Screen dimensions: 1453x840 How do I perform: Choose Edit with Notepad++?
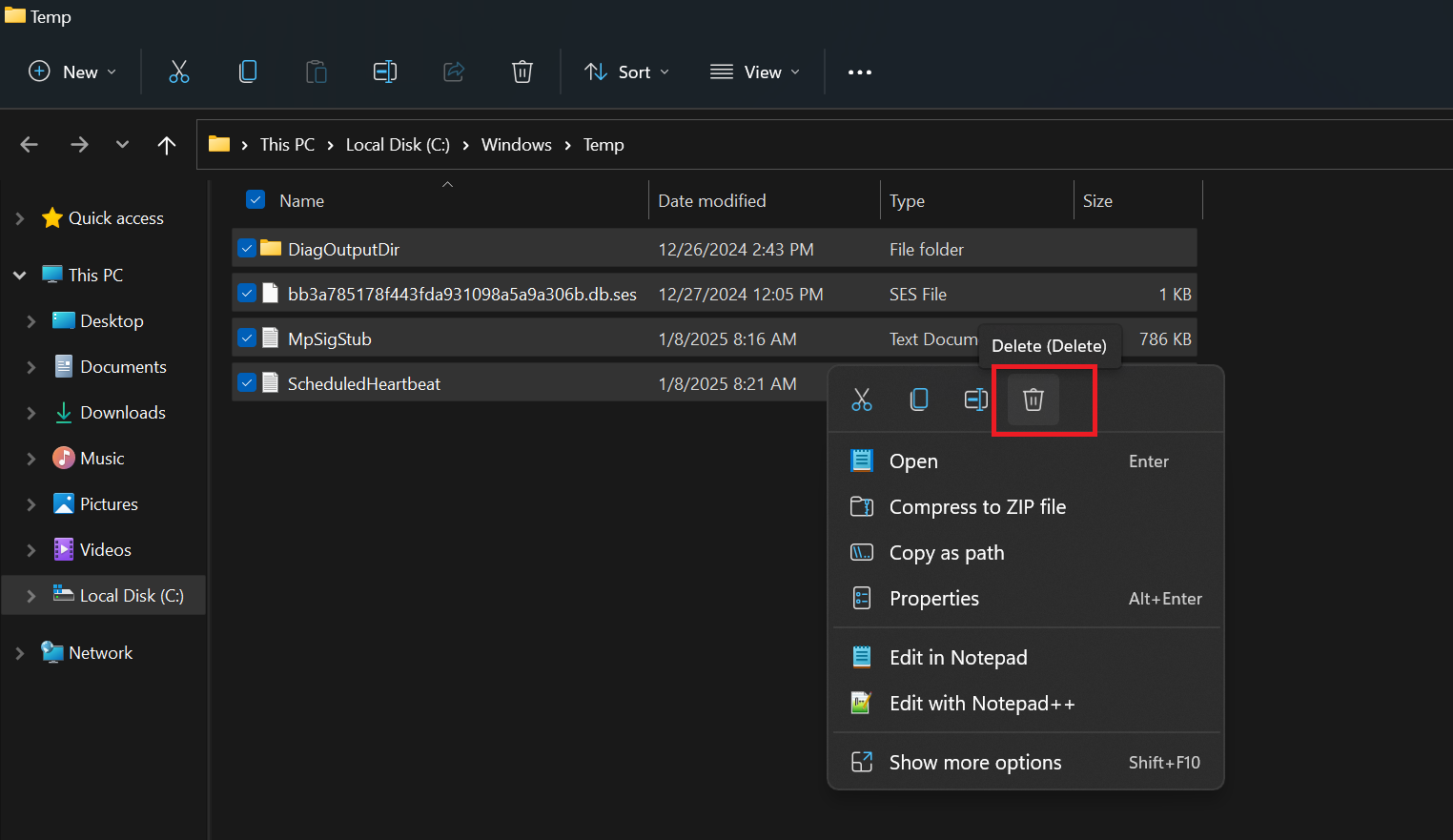tap(1026, 704)
